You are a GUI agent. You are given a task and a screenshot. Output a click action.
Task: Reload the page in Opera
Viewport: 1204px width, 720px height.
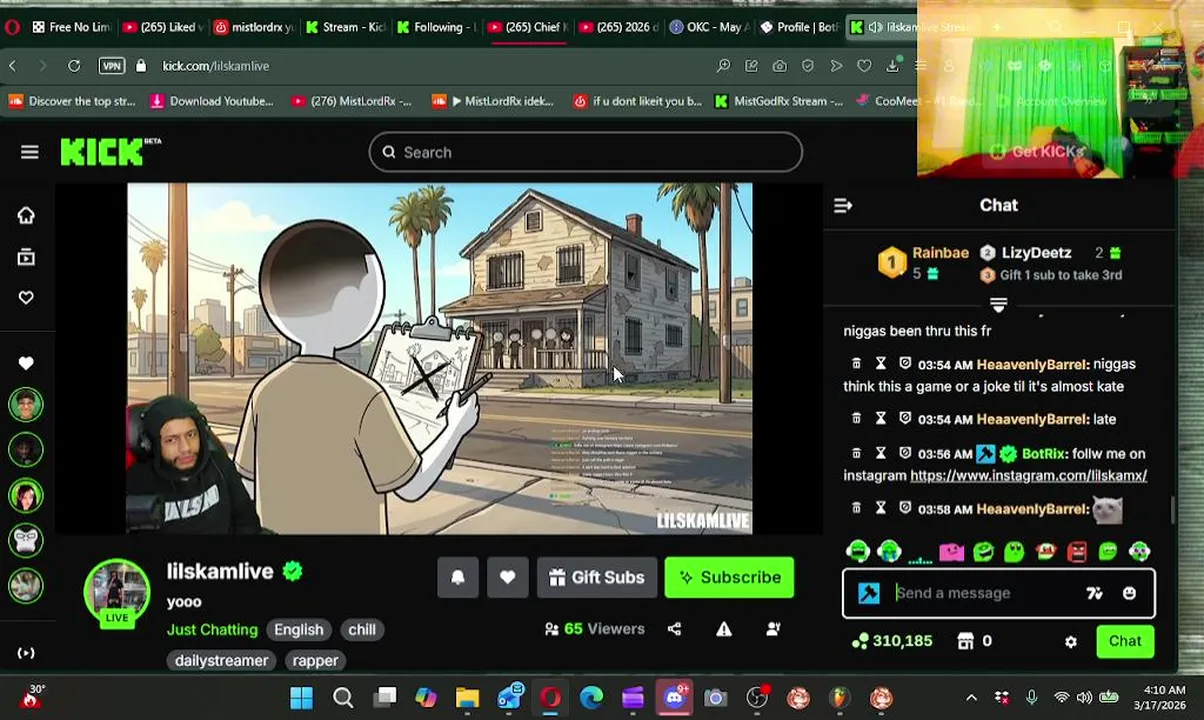(x=74, y=66)
